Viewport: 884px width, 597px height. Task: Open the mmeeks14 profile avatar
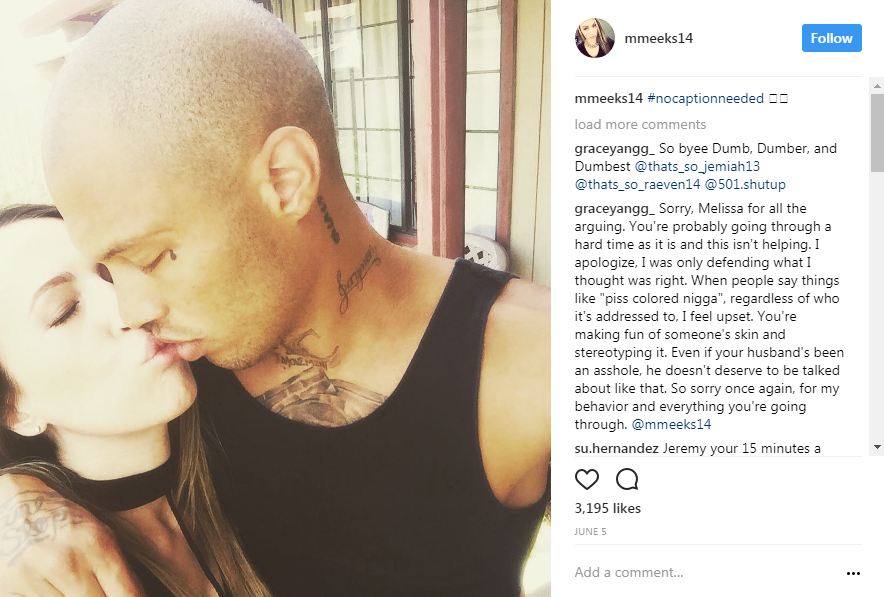[595, 38]
